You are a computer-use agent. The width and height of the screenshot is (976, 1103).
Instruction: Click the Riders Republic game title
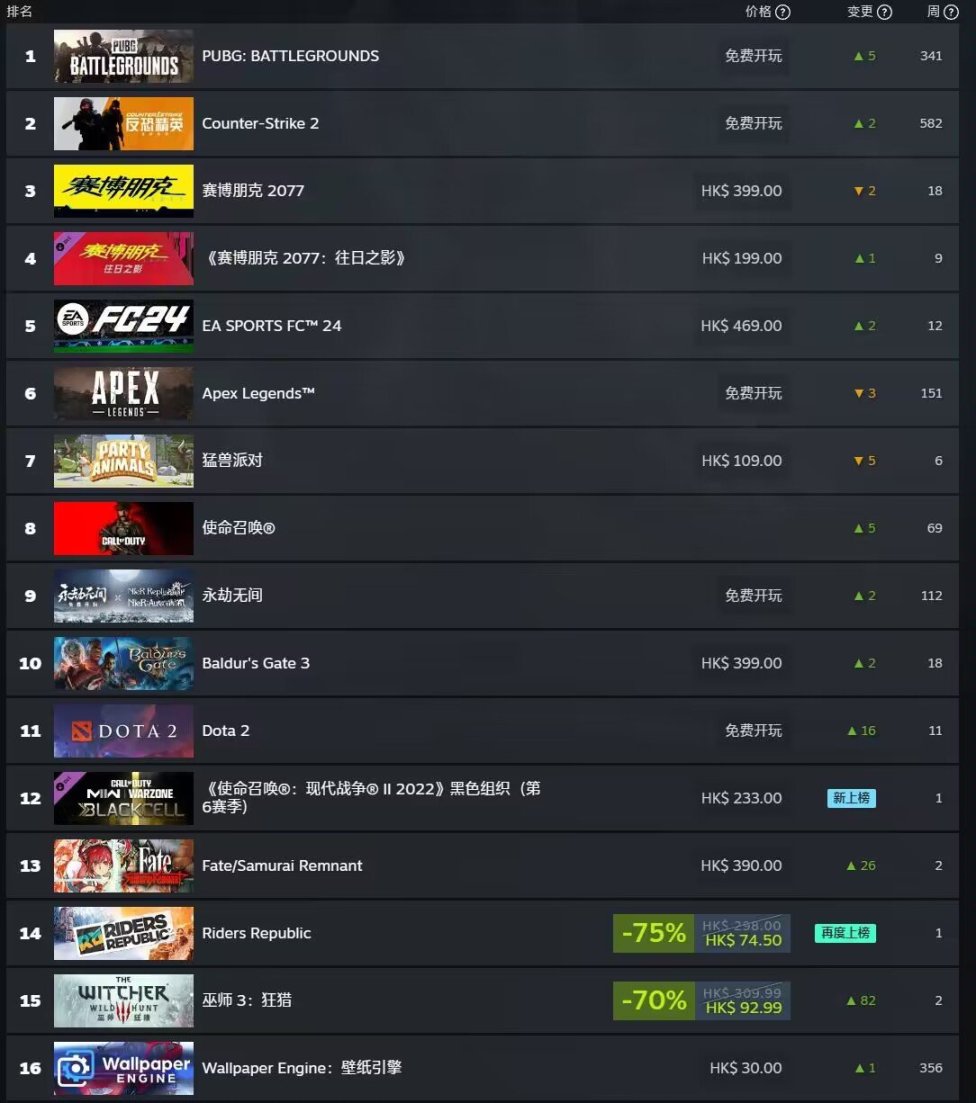[x=256, y=933]
